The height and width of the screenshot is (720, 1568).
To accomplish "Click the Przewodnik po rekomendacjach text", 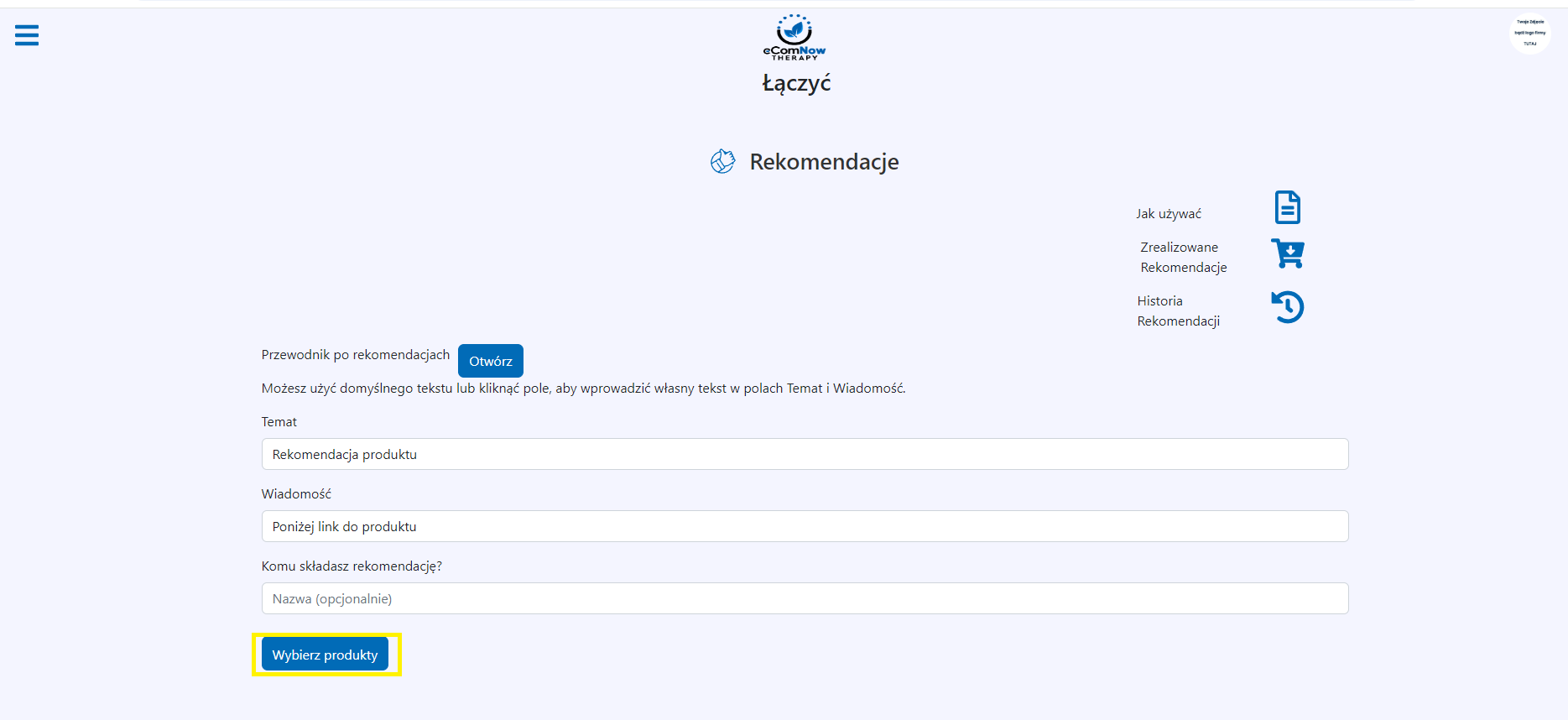I will pyautogui.click(x=356, y=355).
